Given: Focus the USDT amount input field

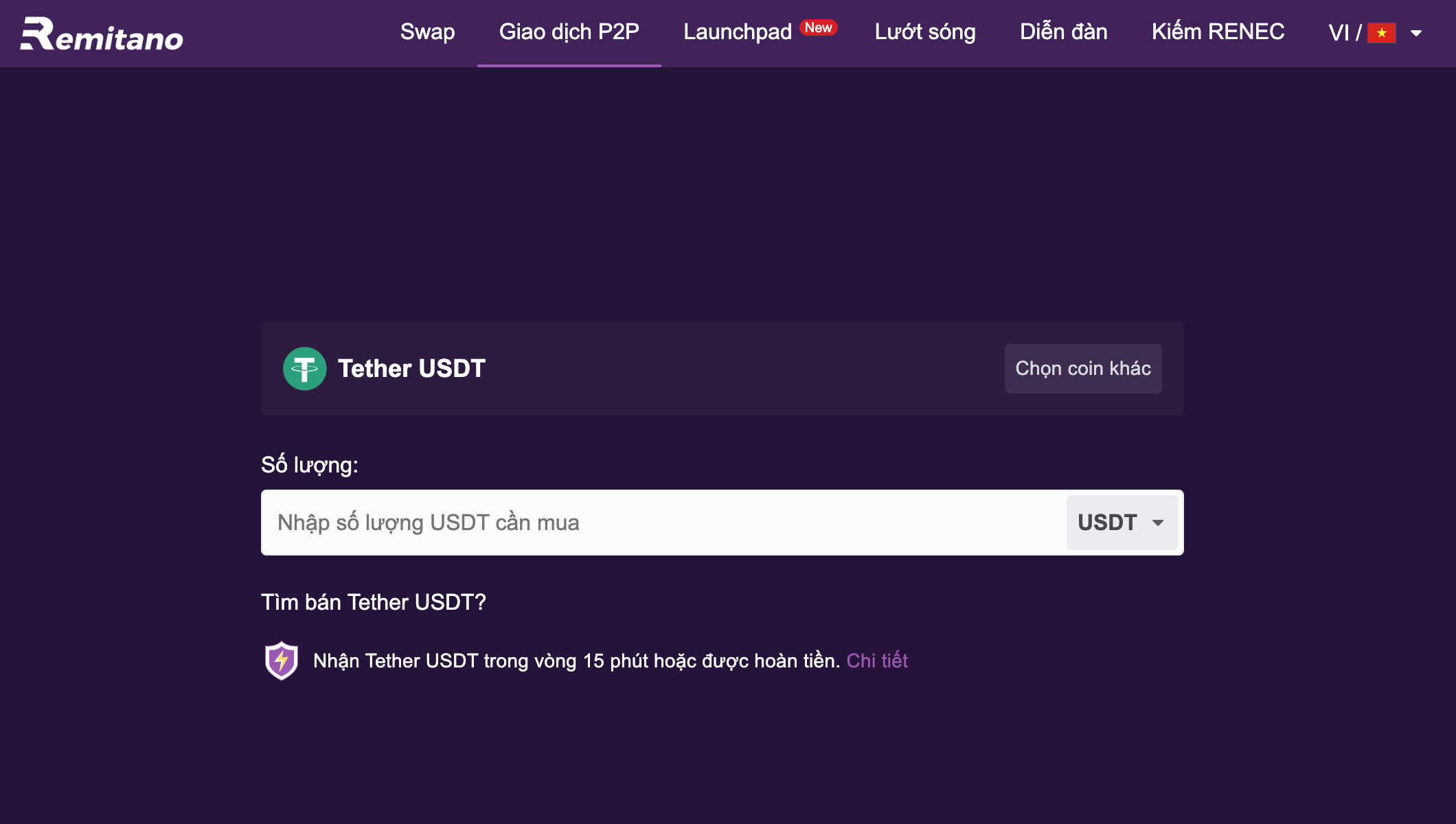Looking at the screenshot, I should [x=663, y=523].
